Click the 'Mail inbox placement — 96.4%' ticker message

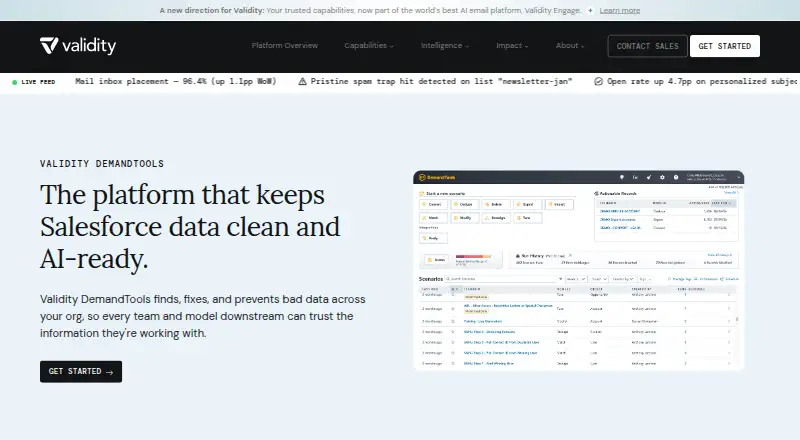pyautogui.click(x=176, y=82)
